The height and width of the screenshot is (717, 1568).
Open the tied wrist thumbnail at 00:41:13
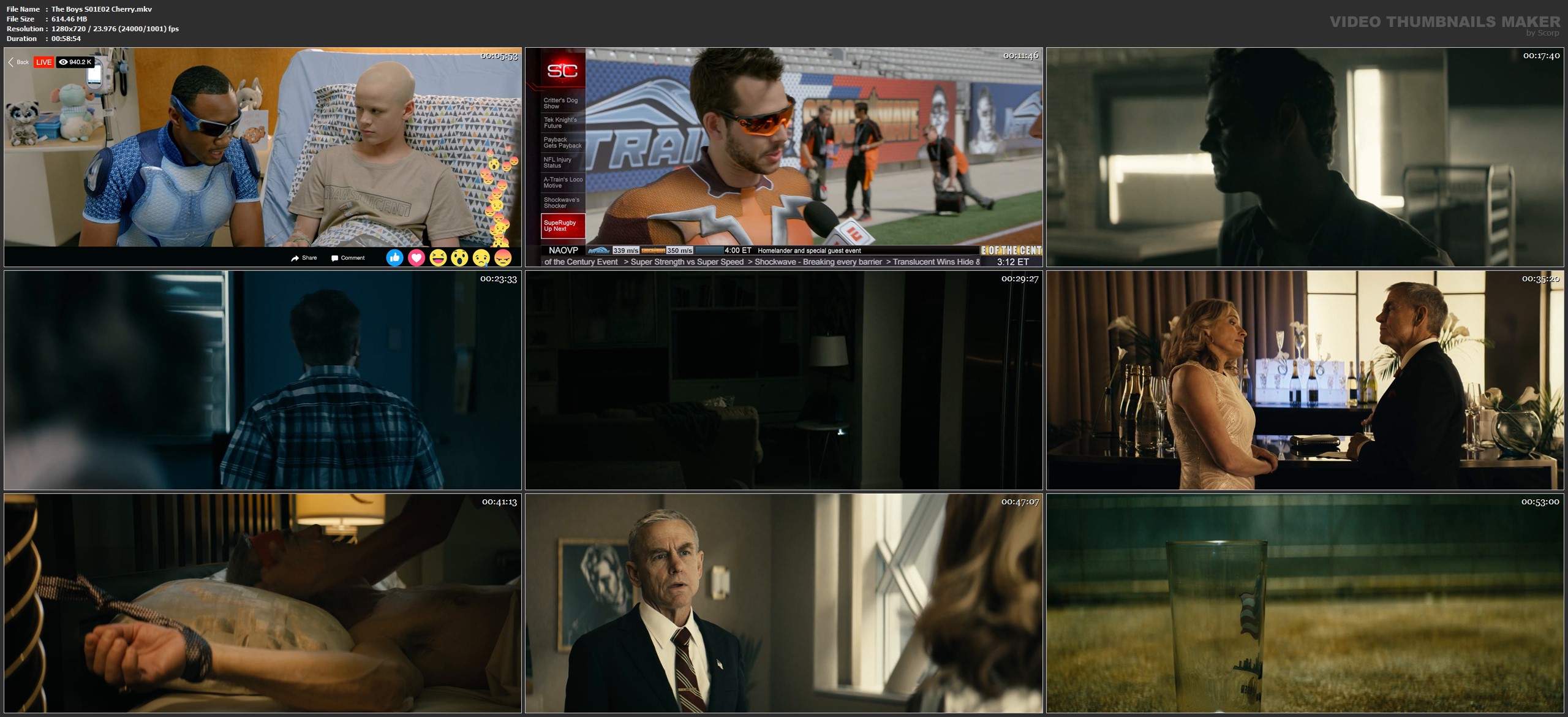(x=263, y=603)
